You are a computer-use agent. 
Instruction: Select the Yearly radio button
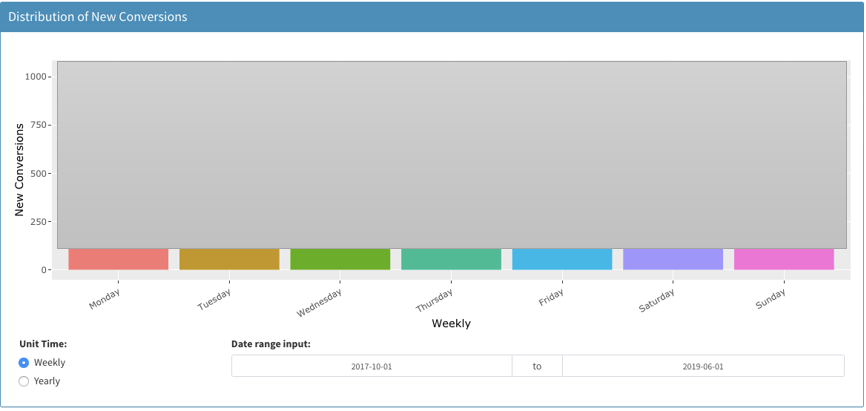click(24, 381)
